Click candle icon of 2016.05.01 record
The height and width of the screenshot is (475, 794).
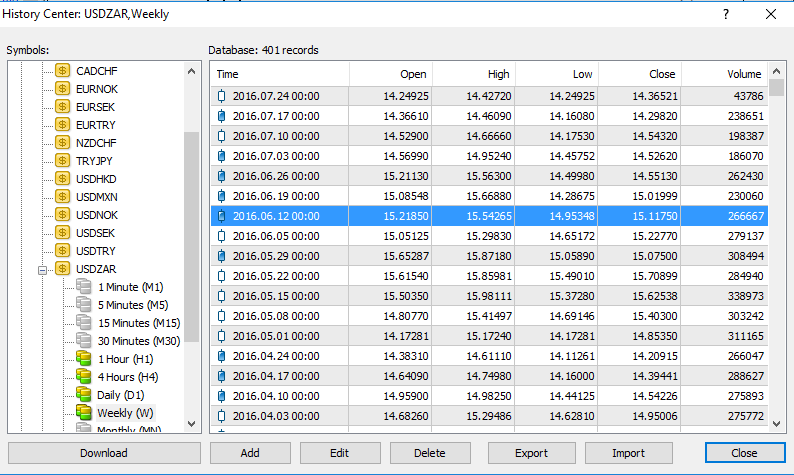tap(221, 336)
